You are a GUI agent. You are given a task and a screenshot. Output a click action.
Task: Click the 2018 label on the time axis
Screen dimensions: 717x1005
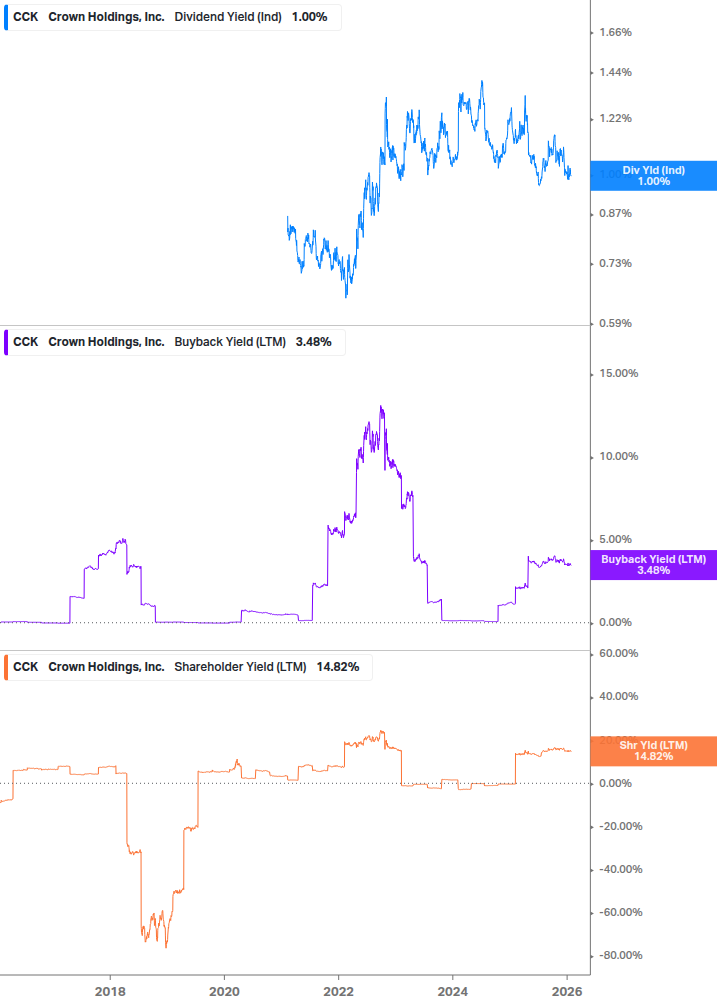110,992
